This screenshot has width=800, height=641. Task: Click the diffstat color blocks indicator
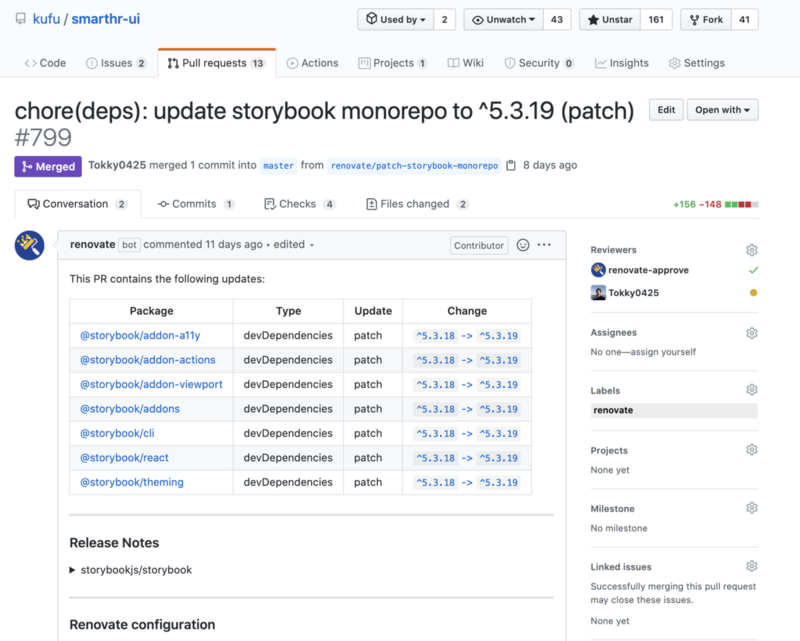pyautogui.click(x=741, y=205)
